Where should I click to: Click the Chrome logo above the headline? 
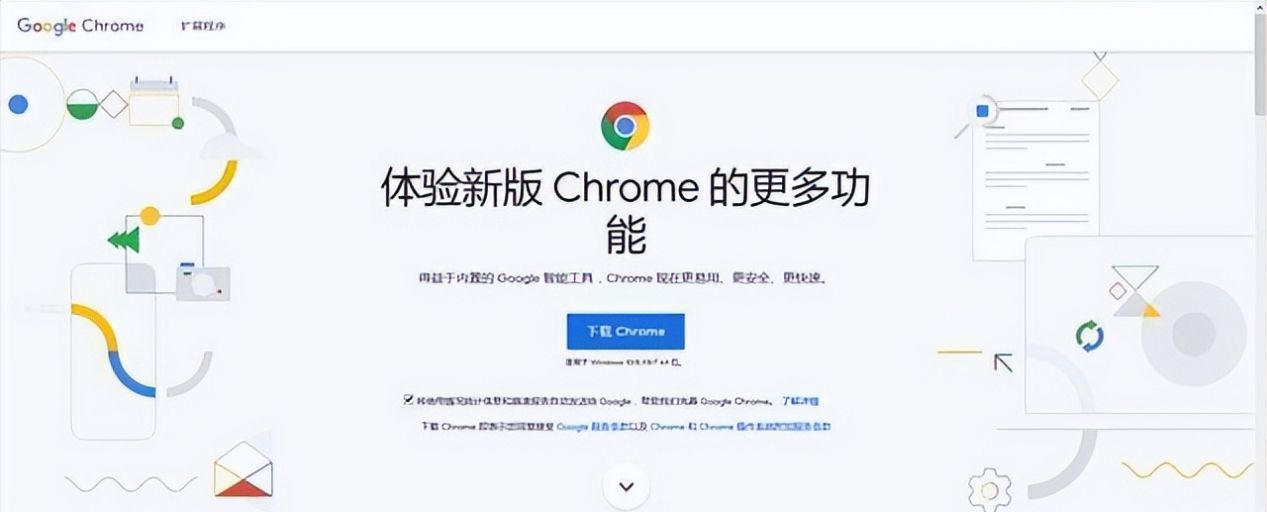click(625, 126)
